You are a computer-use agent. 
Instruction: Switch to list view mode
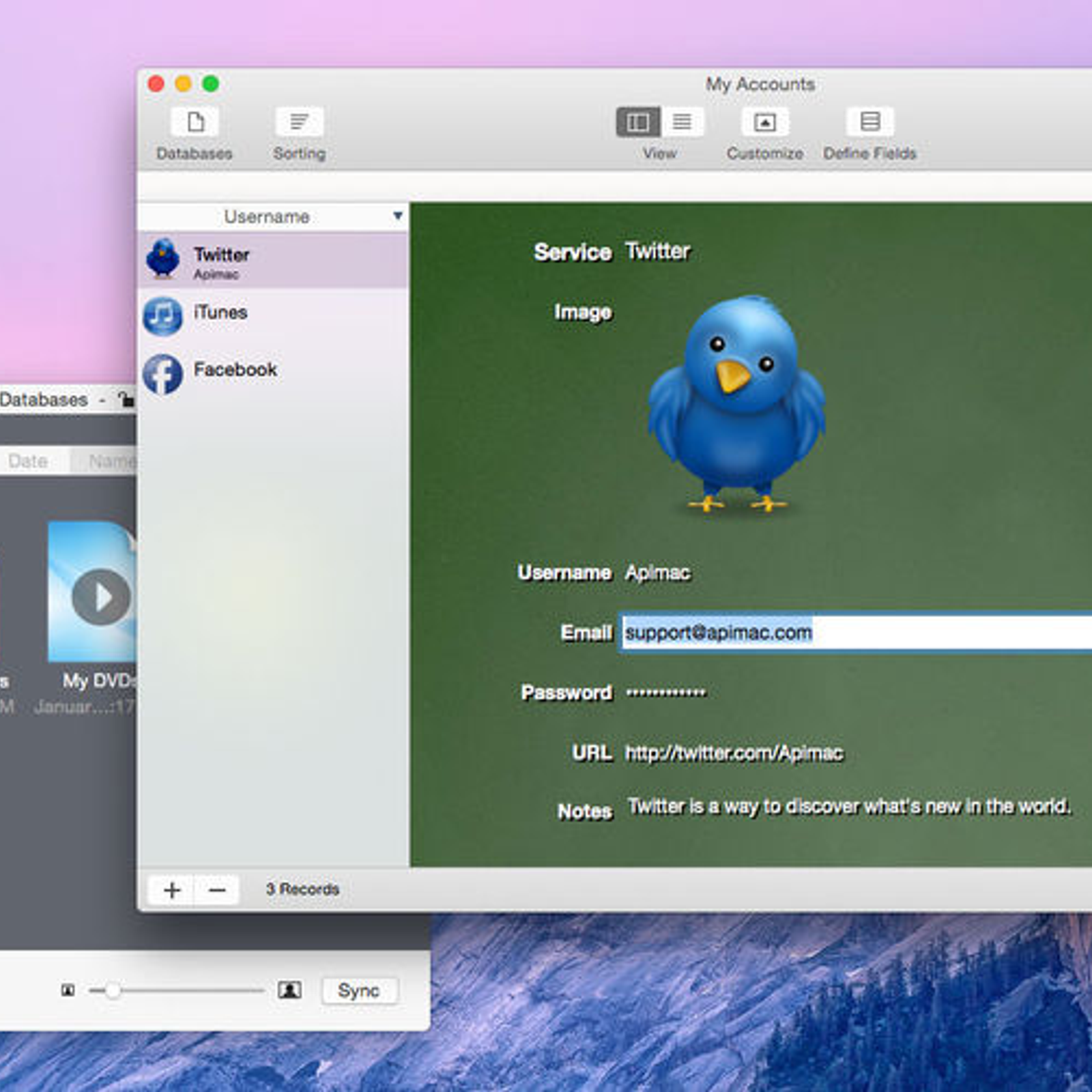682,122
